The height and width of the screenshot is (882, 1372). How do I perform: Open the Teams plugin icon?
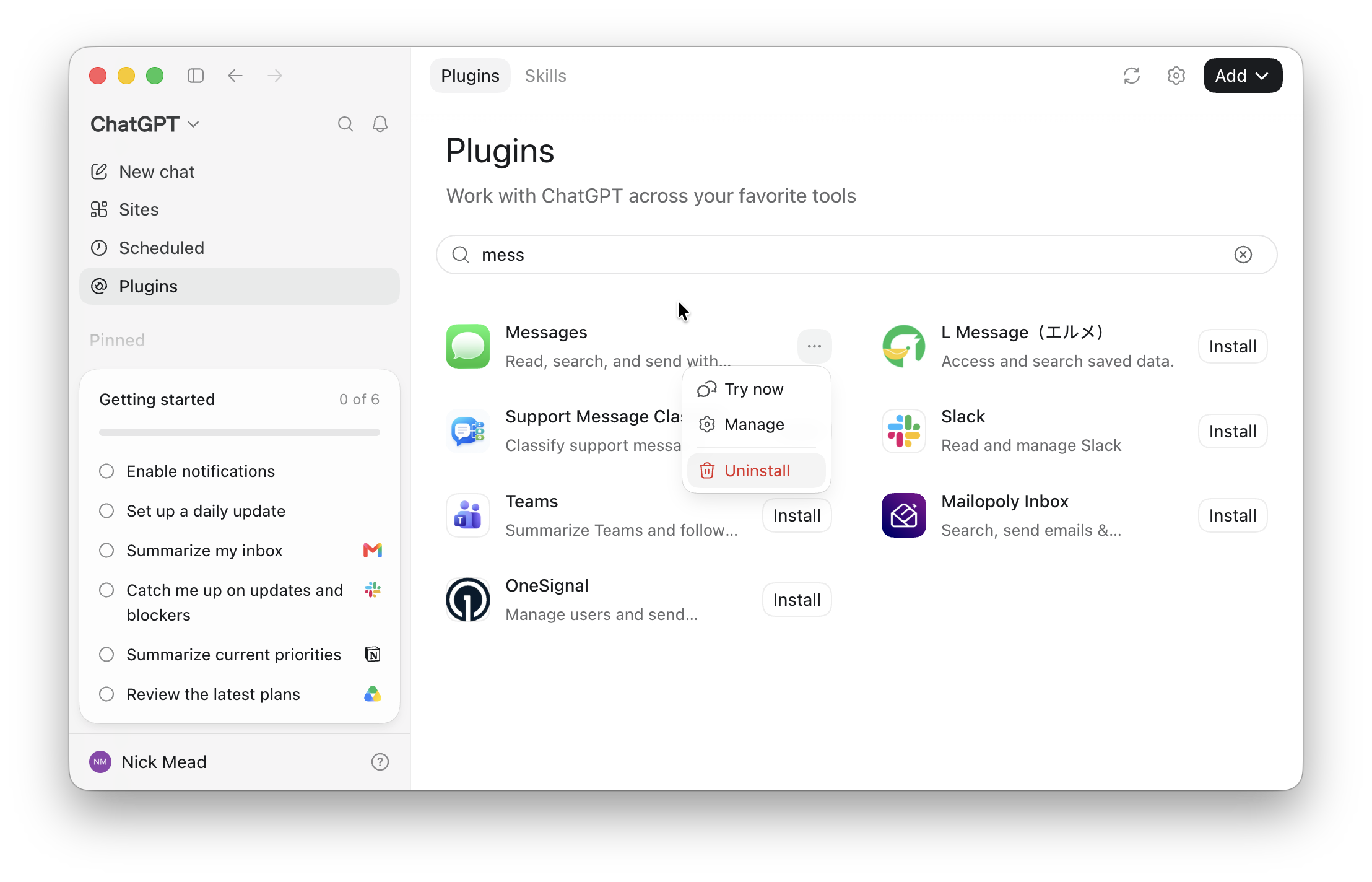(468, 515)
